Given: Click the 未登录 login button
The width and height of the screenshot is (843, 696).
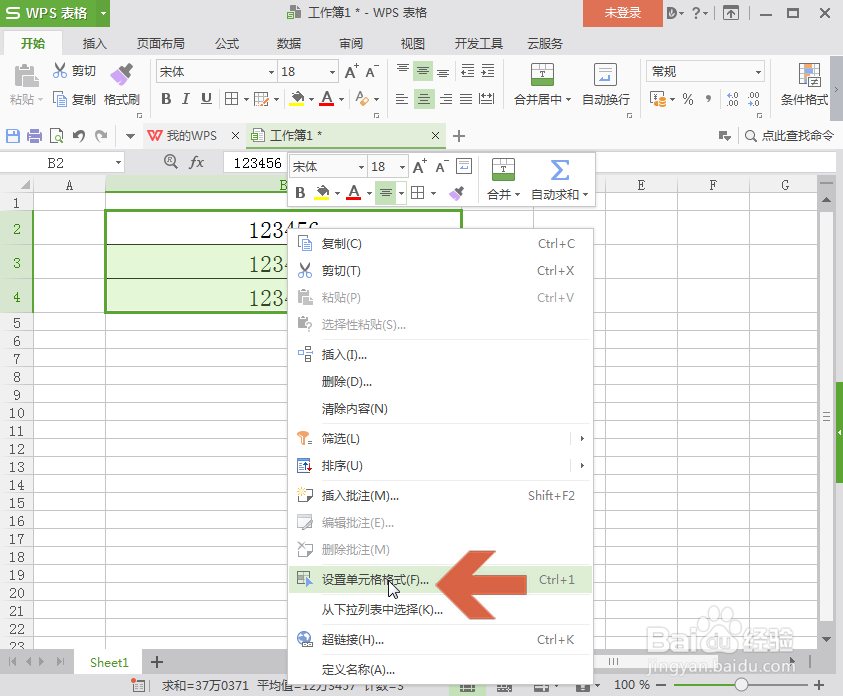Looking at the screenshot, I should pos(623,13).
